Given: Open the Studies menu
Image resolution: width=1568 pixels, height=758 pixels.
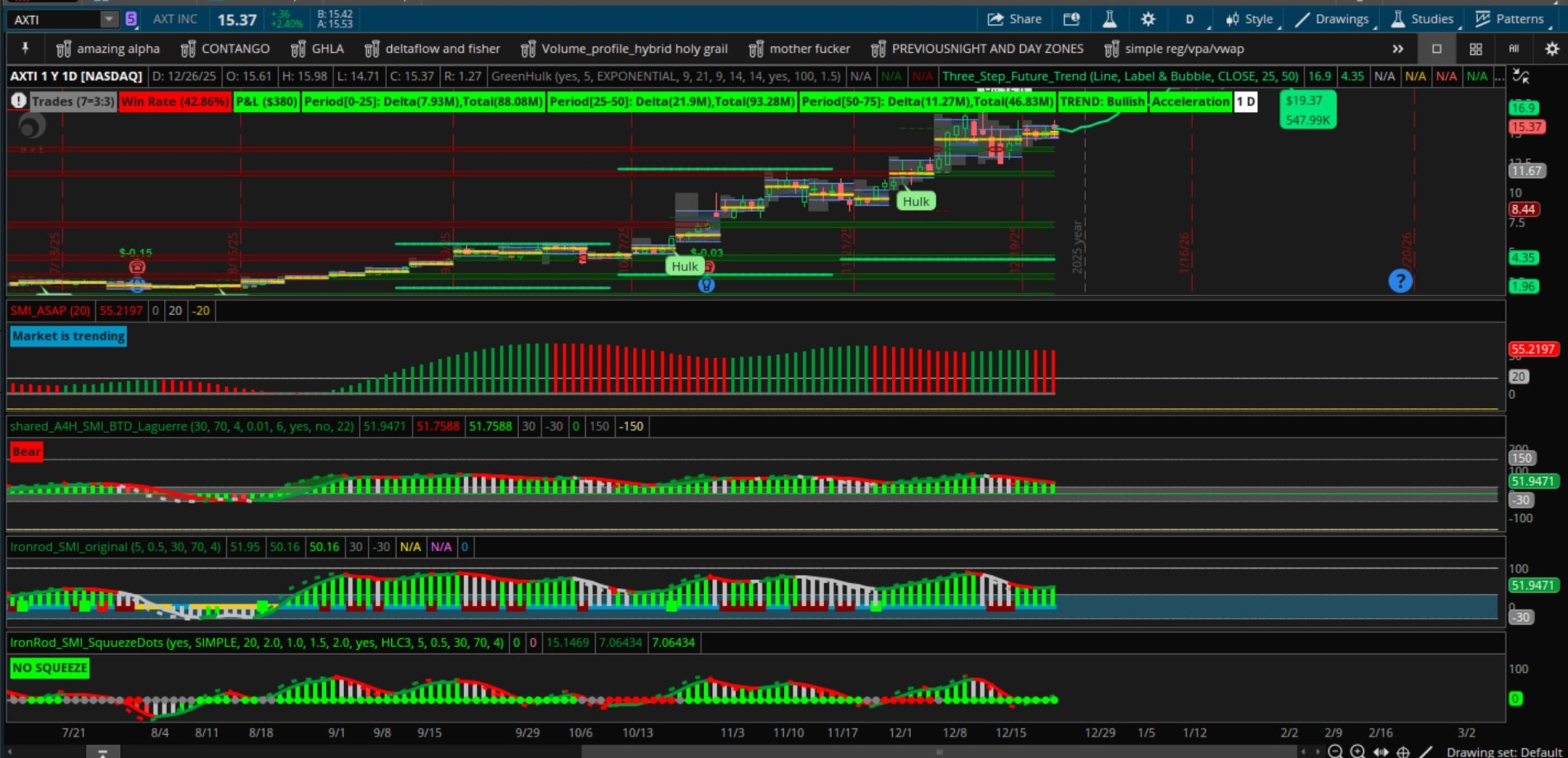Looking at the screenshot, I should tap(1422, 19).
